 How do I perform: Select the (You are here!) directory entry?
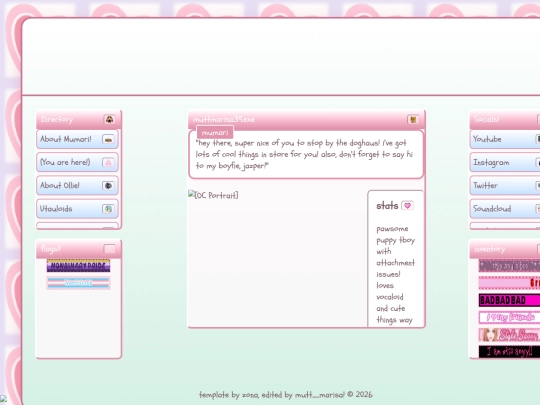point(77,162)
